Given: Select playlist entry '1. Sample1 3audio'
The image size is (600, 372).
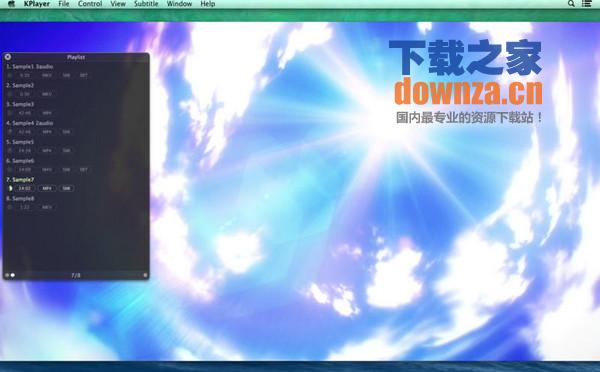Looking at the screenshot, I should pos(29,67).
